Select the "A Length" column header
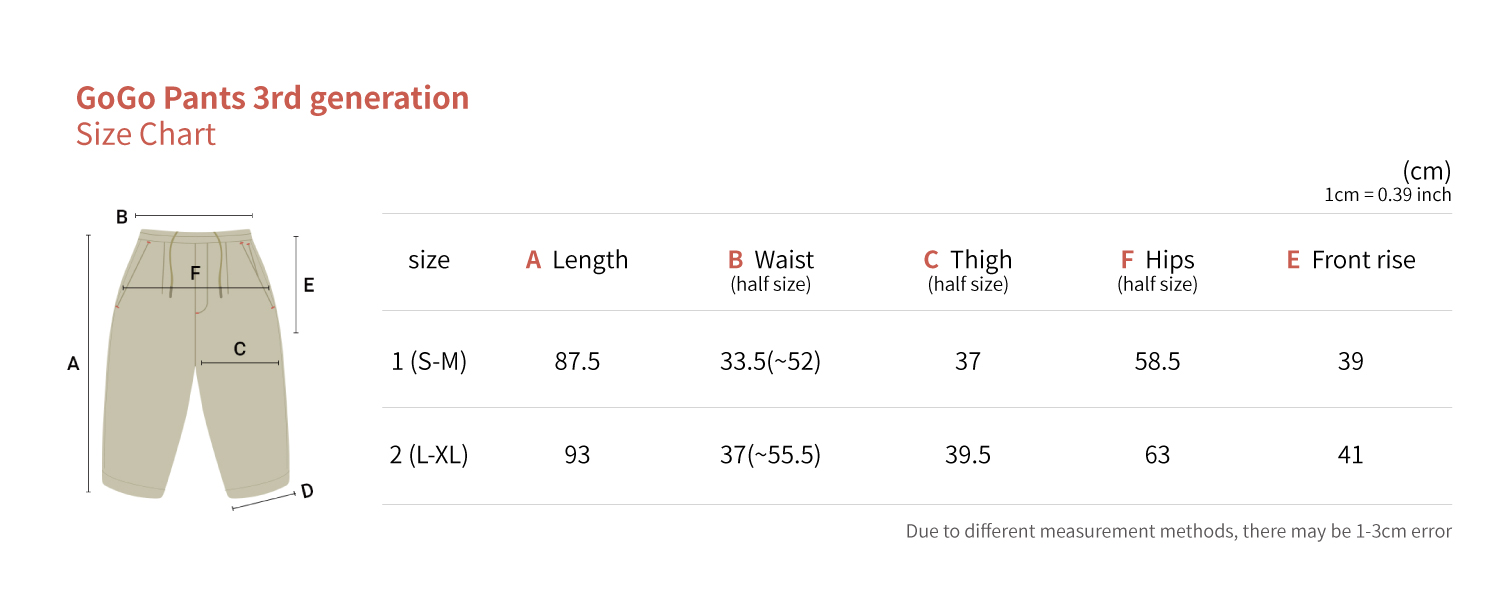The image size is (1500, 597). (x=577, y=260)
